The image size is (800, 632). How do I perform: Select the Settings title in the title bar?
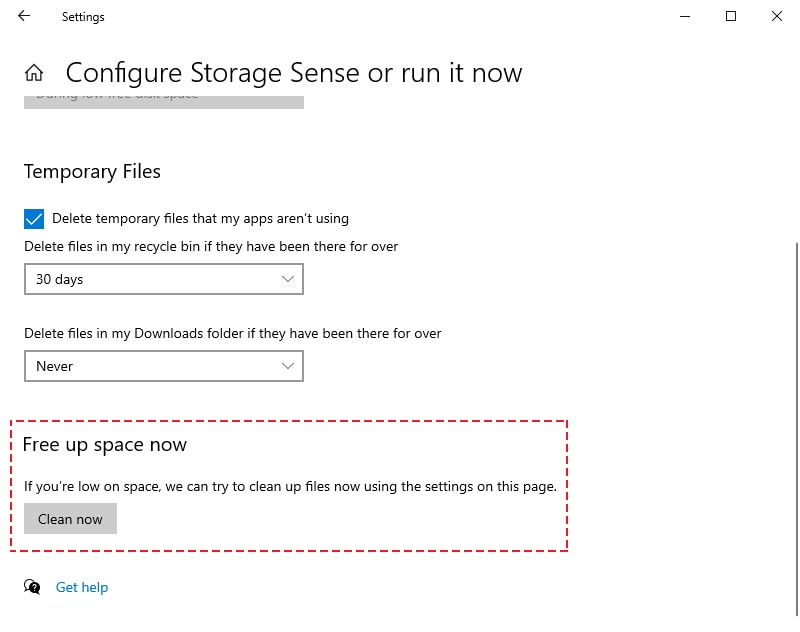point(82,16)
